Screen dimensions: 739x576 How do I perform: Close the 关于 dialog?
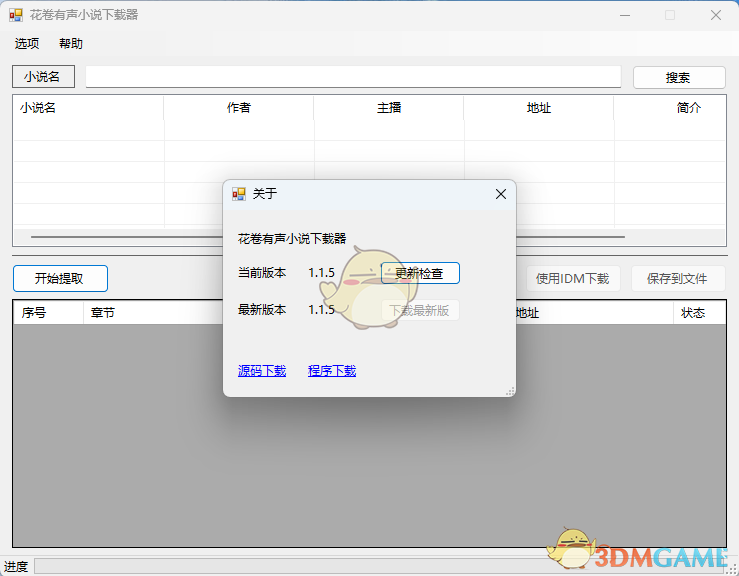(501, 194)
